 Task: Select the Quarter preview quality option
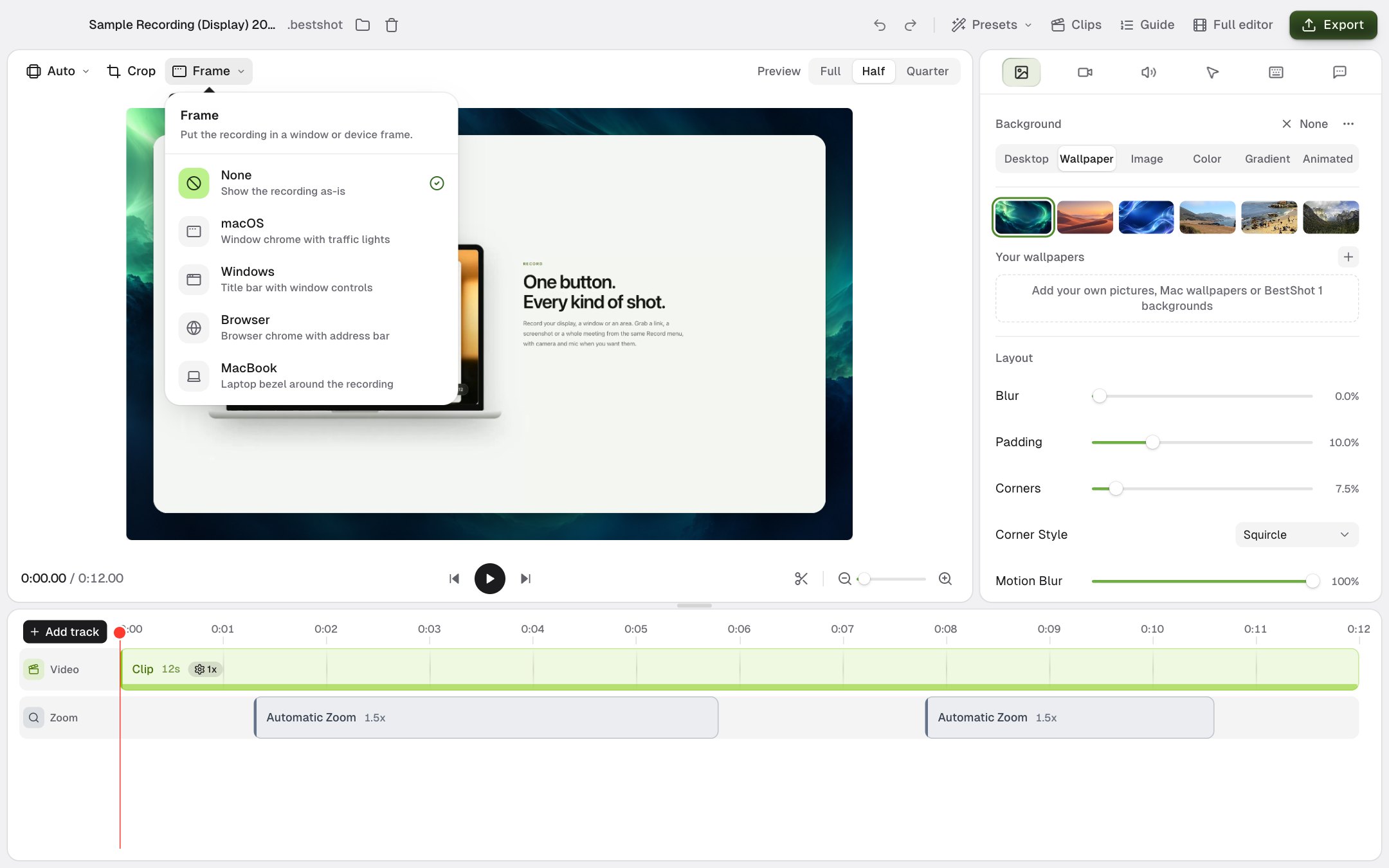click(927, 71)
